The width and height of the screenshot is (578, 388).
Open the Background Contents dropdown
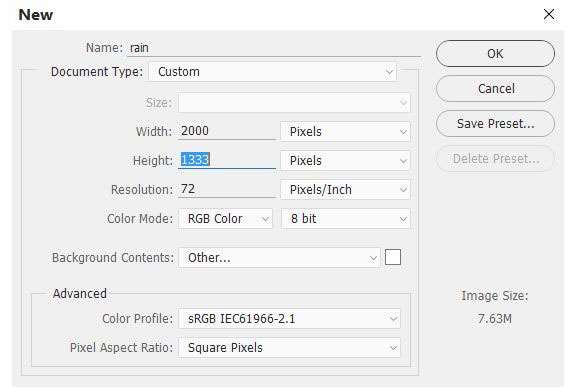279,258
